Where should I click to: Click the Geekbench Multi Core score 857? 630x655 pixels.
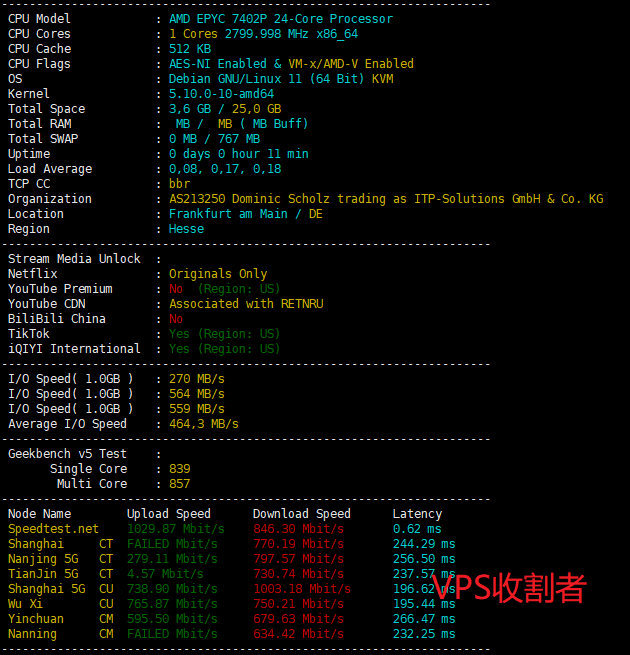(180, 484)
